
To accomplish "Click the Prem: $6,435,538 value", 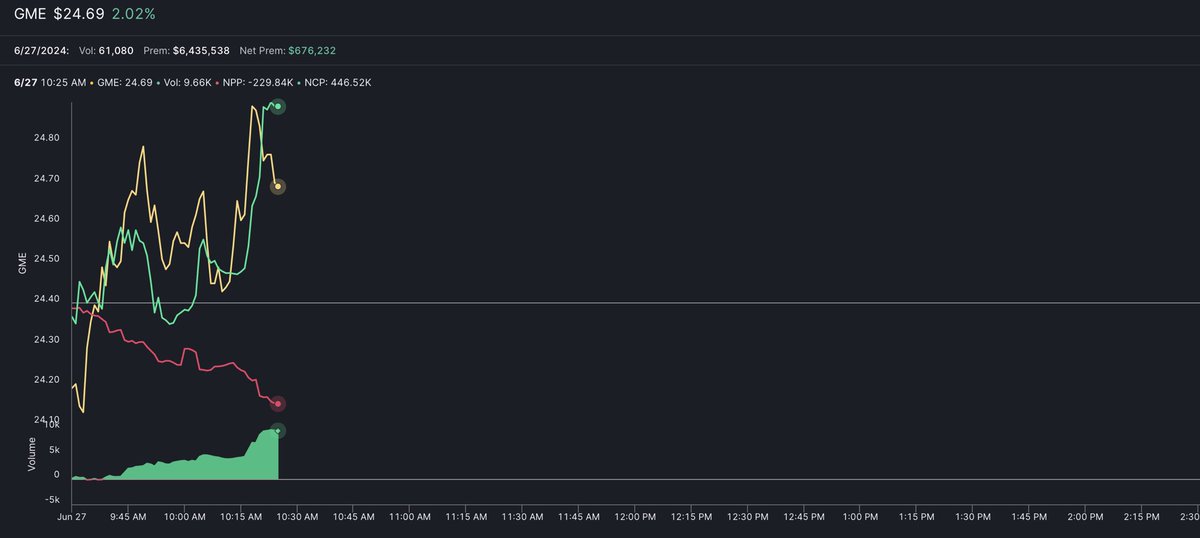I will click(x=187, y=49).
